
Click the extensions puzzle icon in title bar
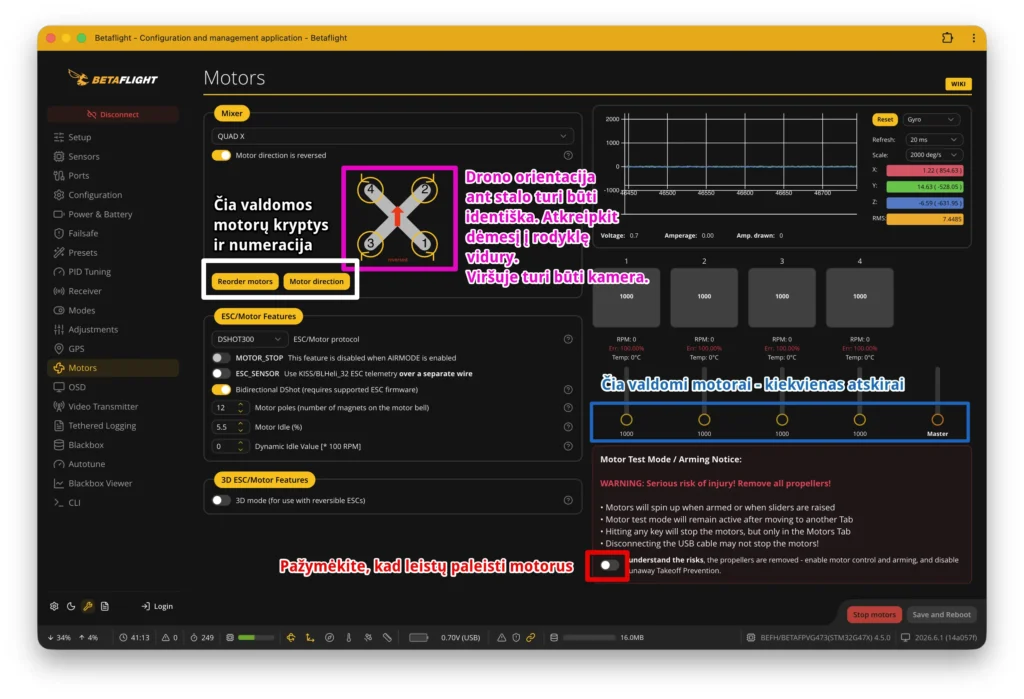[947, 38]
